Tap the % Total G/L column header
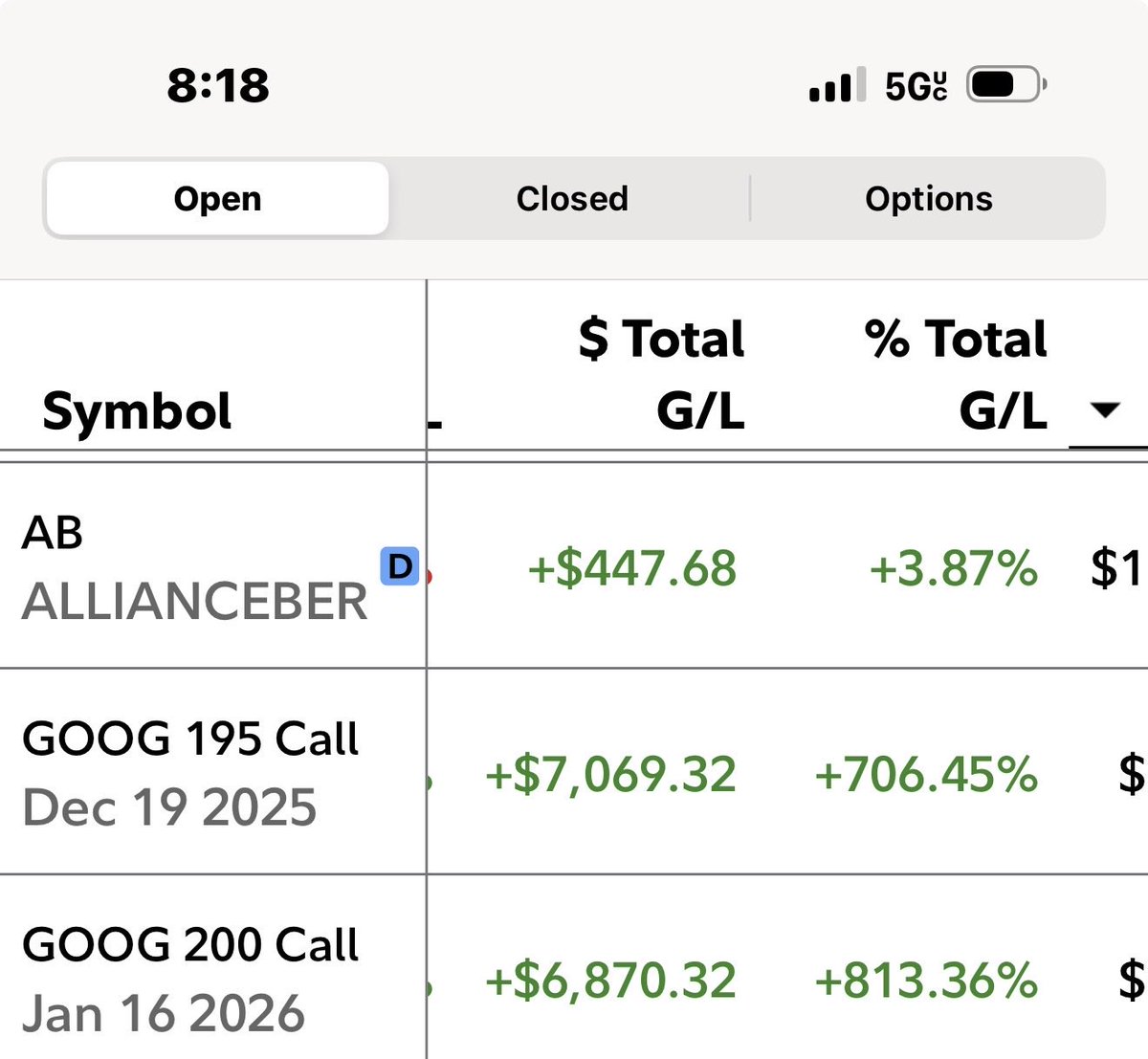The image size is (1148, 1059). (x=955, y=374)
